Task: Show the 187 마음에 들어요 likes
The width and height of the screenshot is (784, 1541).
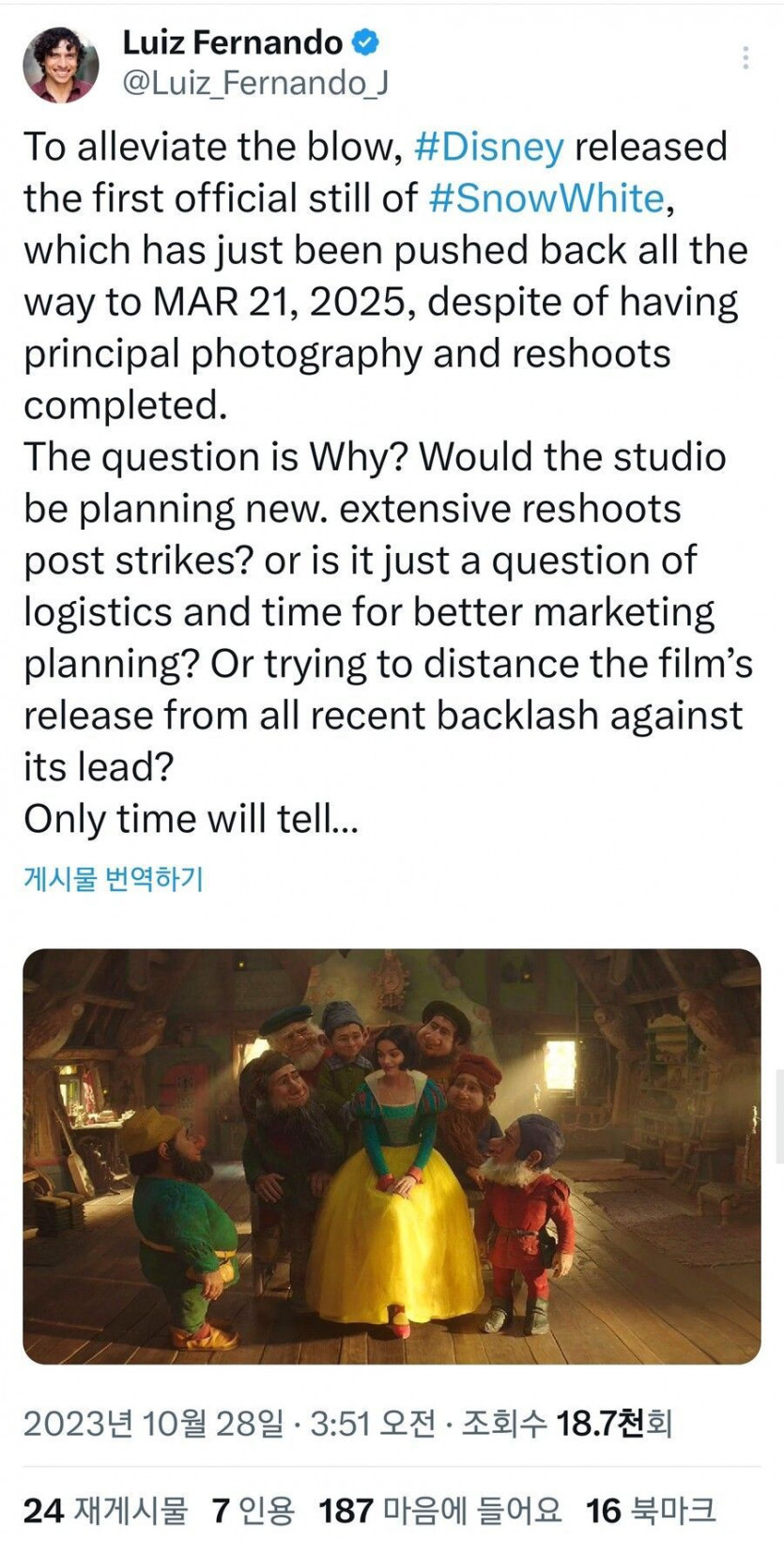Action: click(x=439, y=1510)
